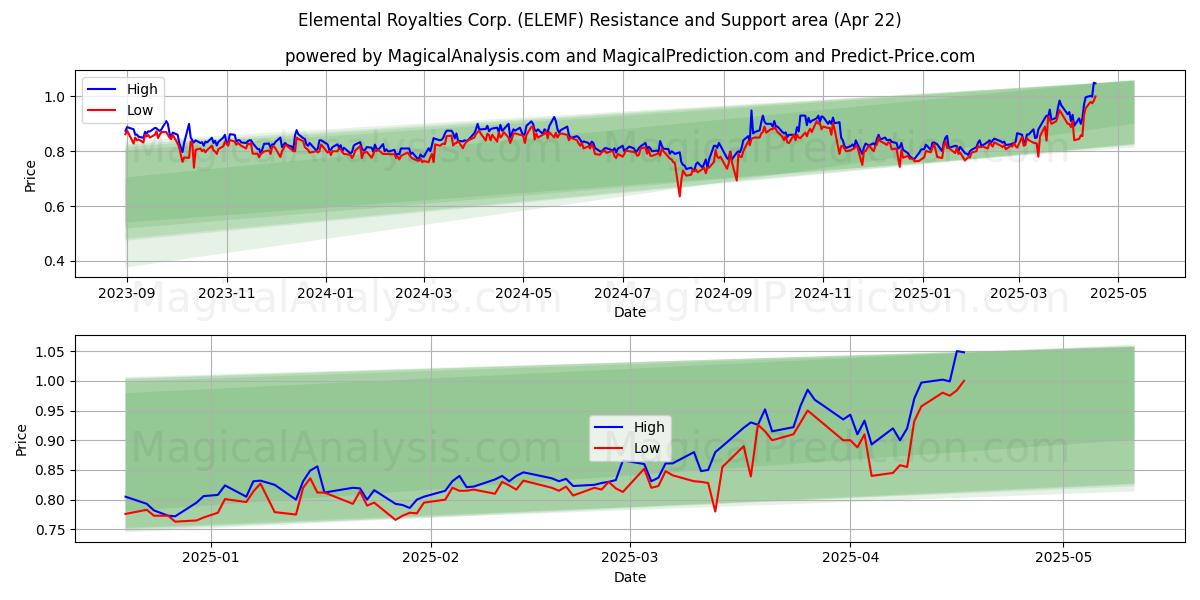Click the 'Price' y-axis label of bottom chart

coord(23,440)
